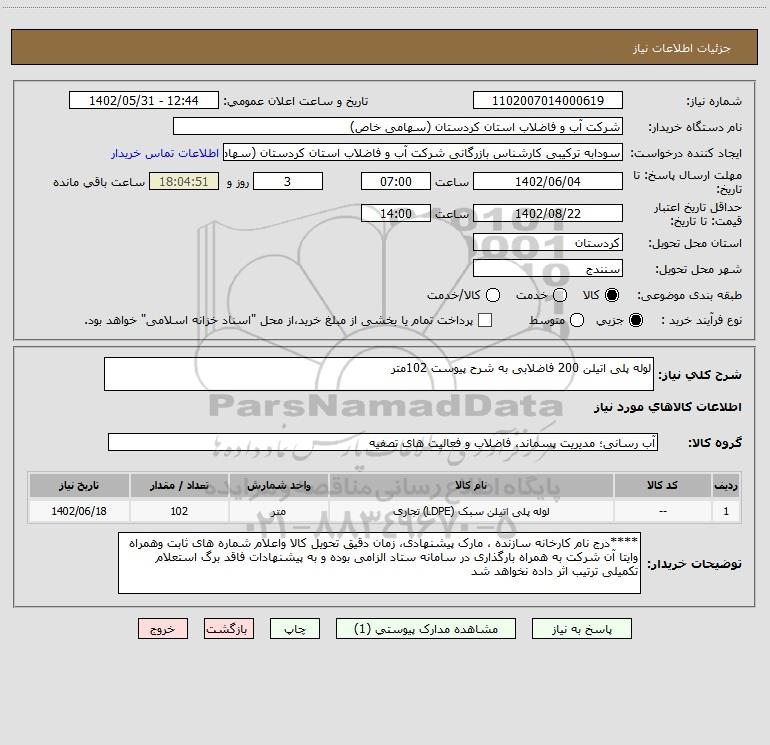Image resolution: width=770 pixels, height=745 pixels.
Task: Select the کالا radio button
Action: 612,295
